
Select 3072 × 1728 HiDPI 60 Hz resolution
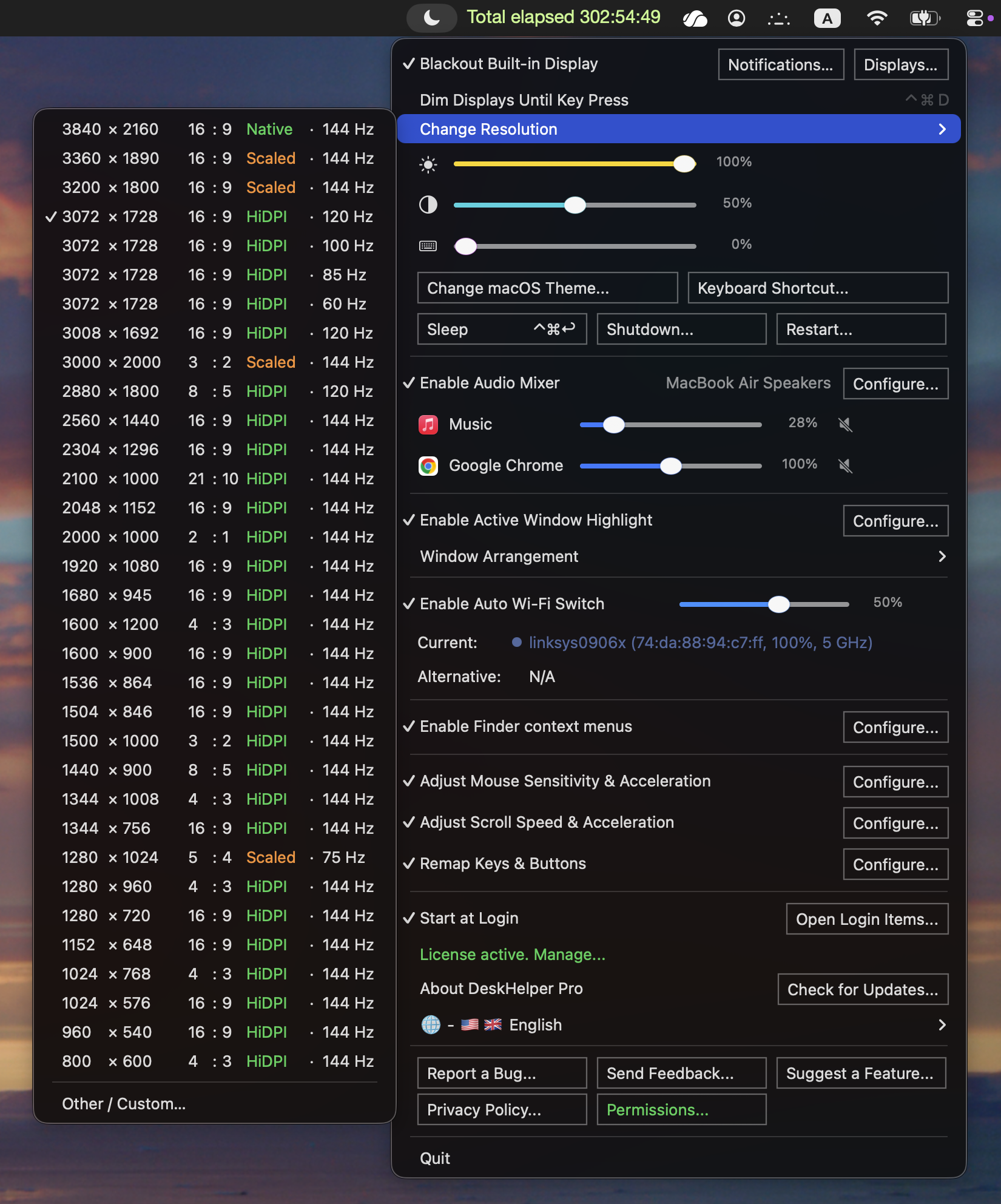coord(214,304)
